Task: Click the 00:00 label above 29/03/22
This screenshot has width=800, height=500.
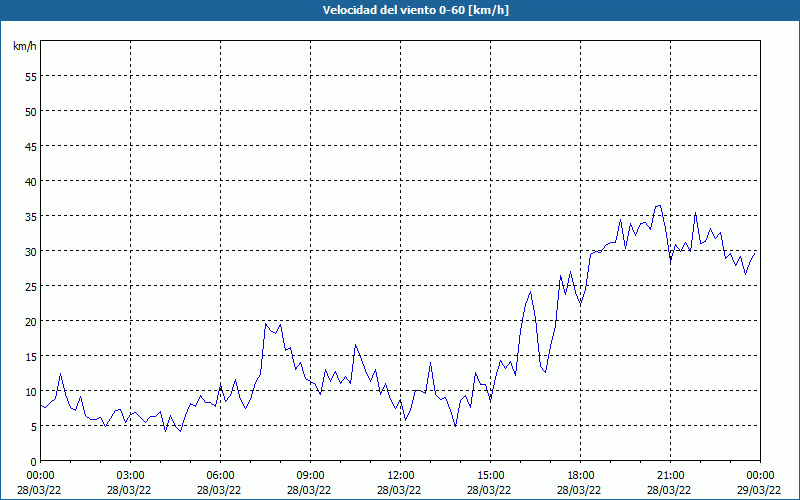Action: [x=761, y=476]
